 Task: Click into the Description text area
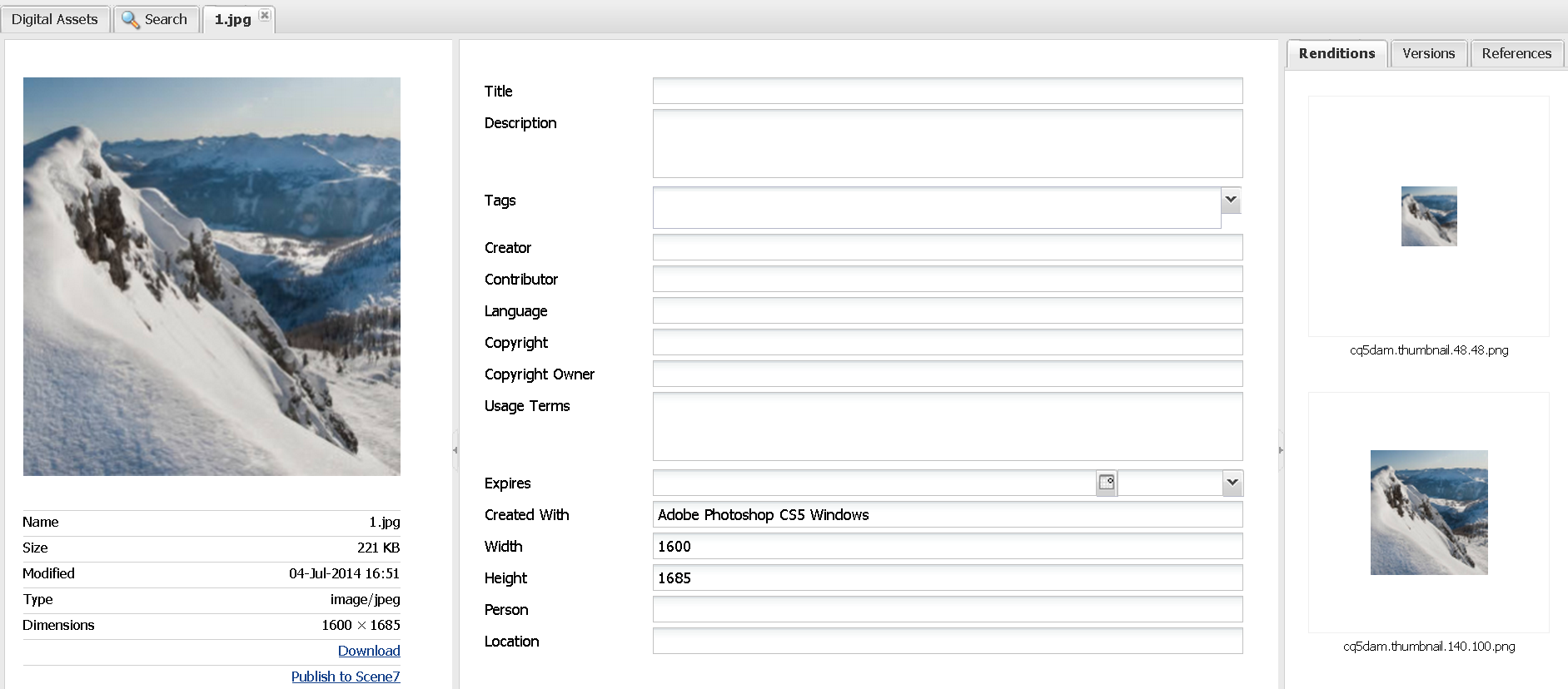tap(948, 143)
